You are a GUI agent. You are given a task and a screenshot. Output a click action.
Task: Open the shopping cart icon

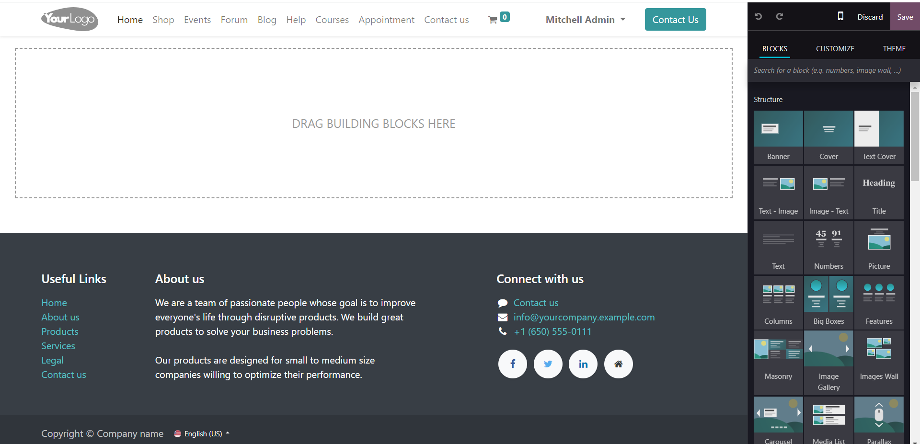[x=492, y=19]
